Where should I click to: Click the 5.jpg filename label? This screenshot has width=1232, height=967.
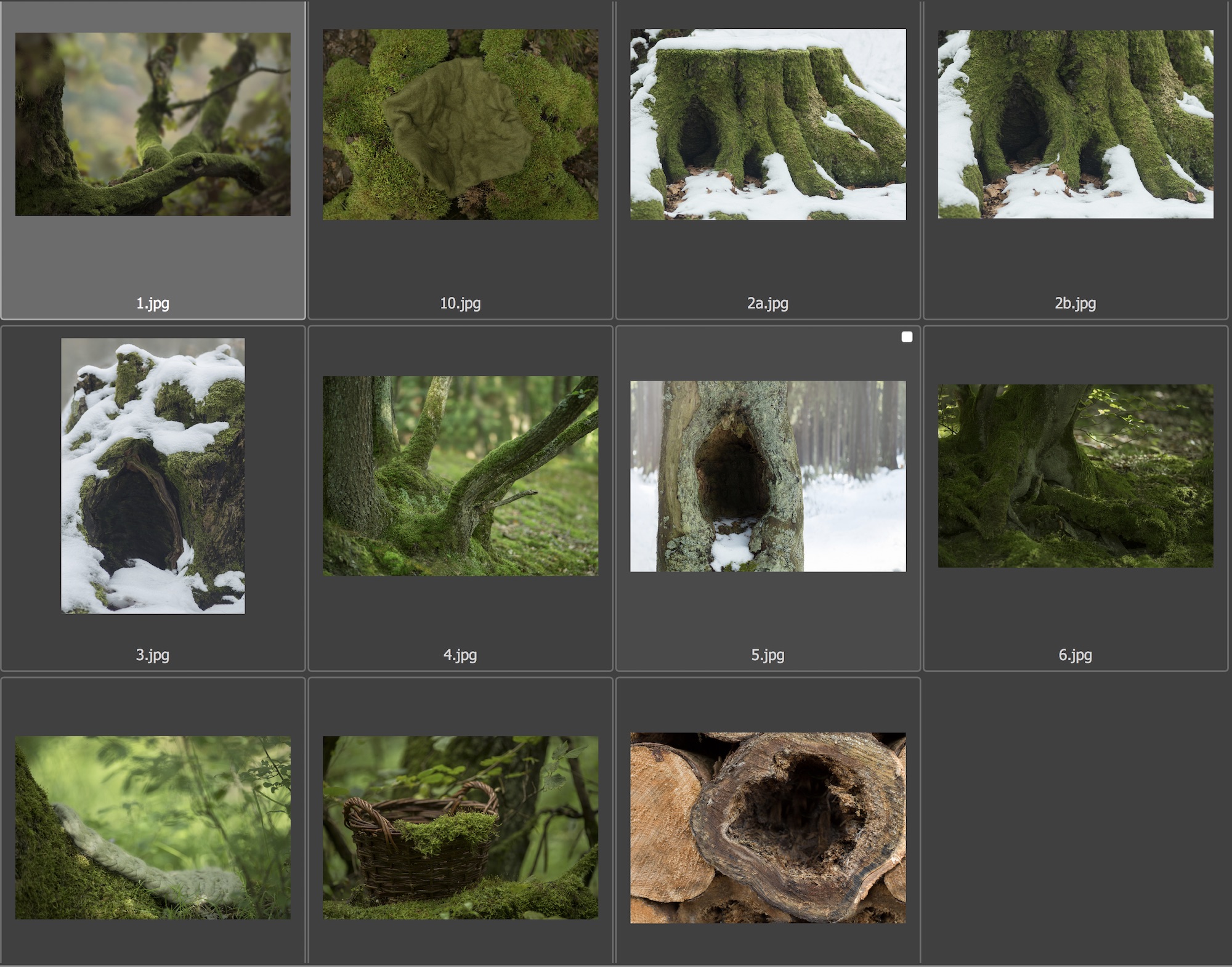point(768,655)
